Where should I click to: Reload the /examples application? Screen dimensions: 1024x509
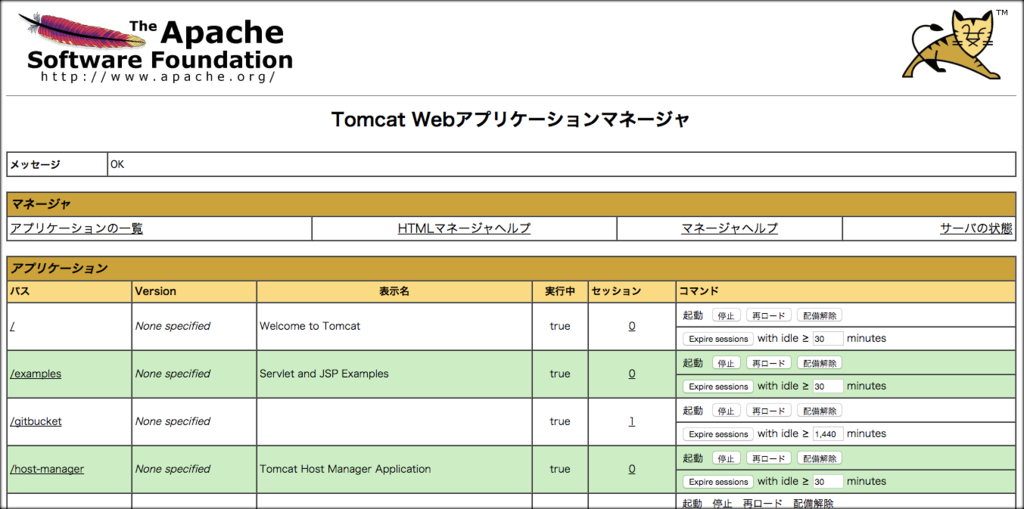[x=769, y=363]
